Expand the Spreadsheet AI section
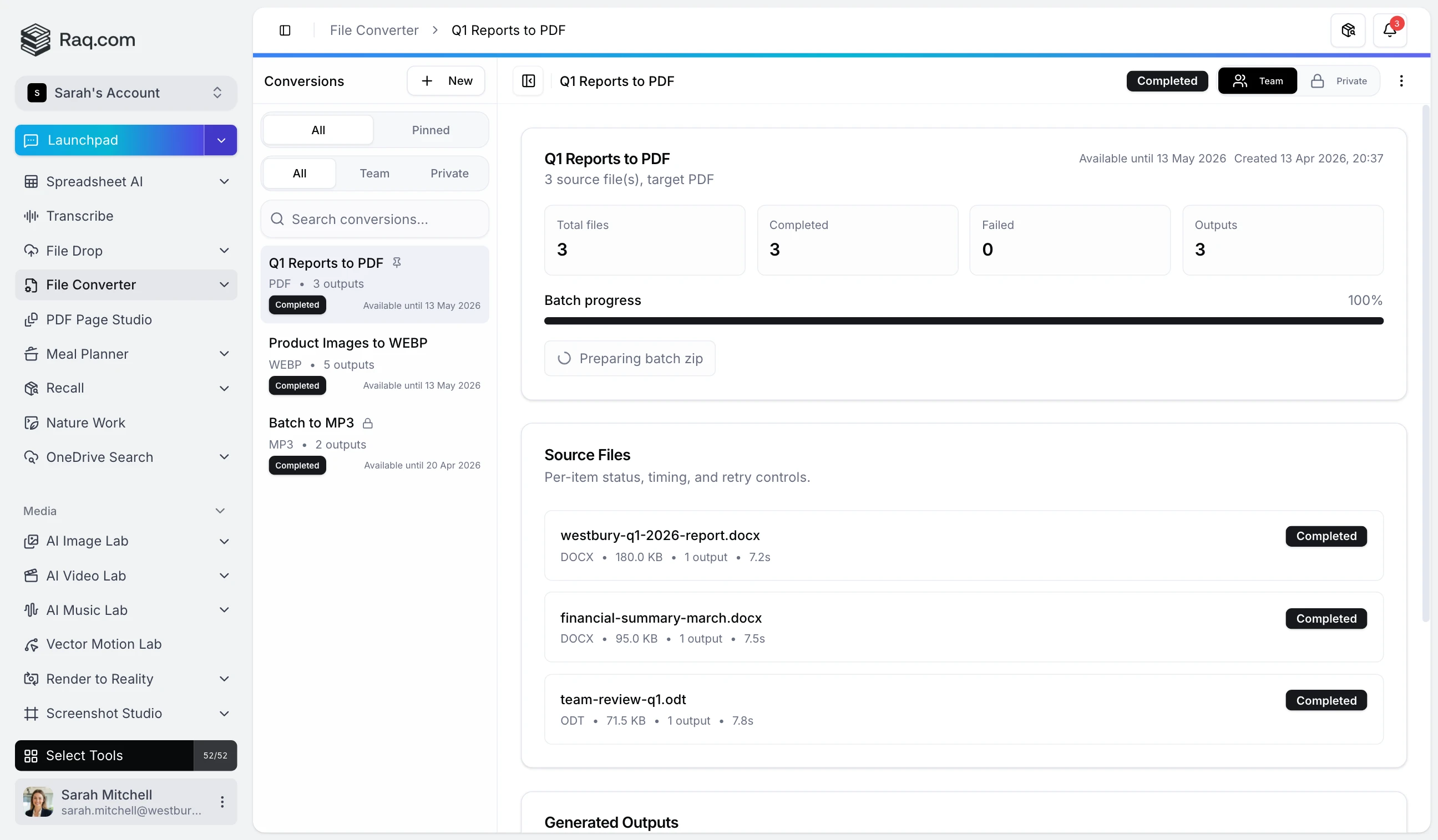The width and height of the screenshot is (1438, 840). (224, 181)
